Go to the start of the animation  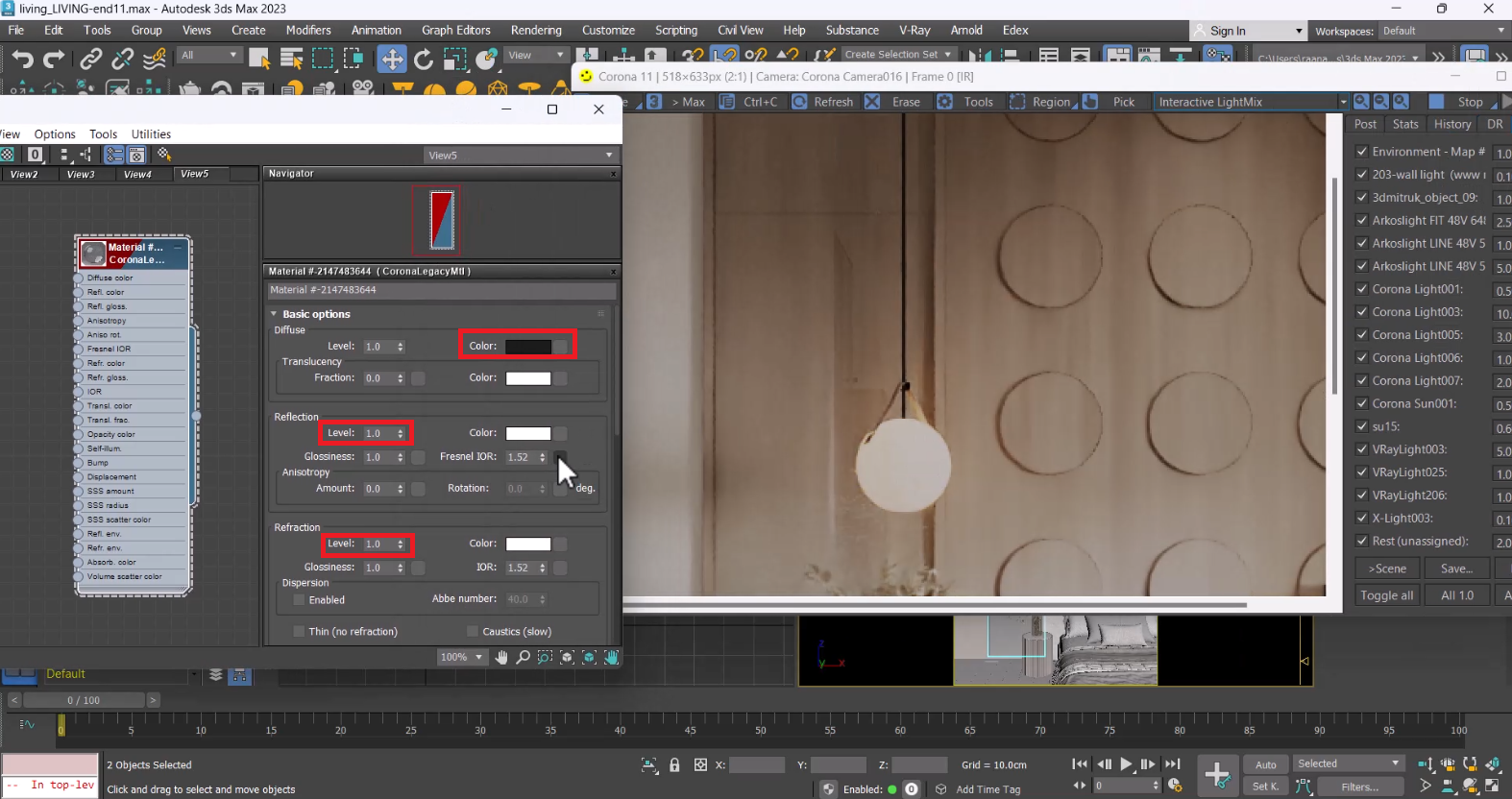click(1080, 764)
